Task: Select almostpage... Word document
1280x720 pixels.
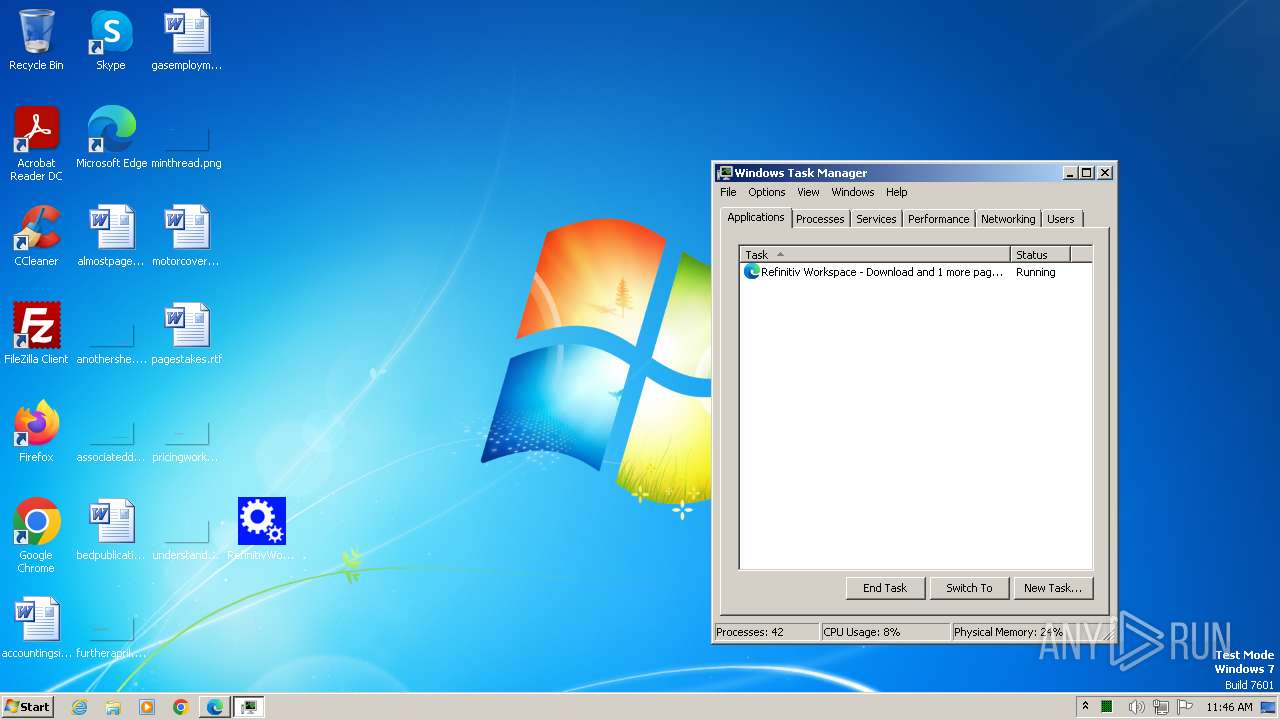Action: point(111,236)
